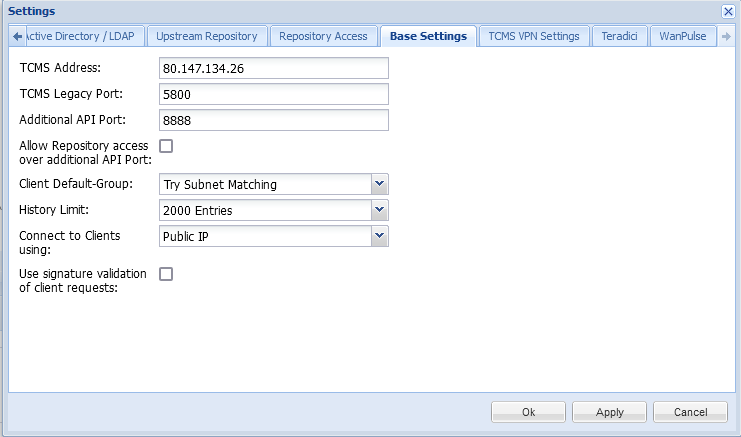Click Apply to save settings

tap(609, 412)
